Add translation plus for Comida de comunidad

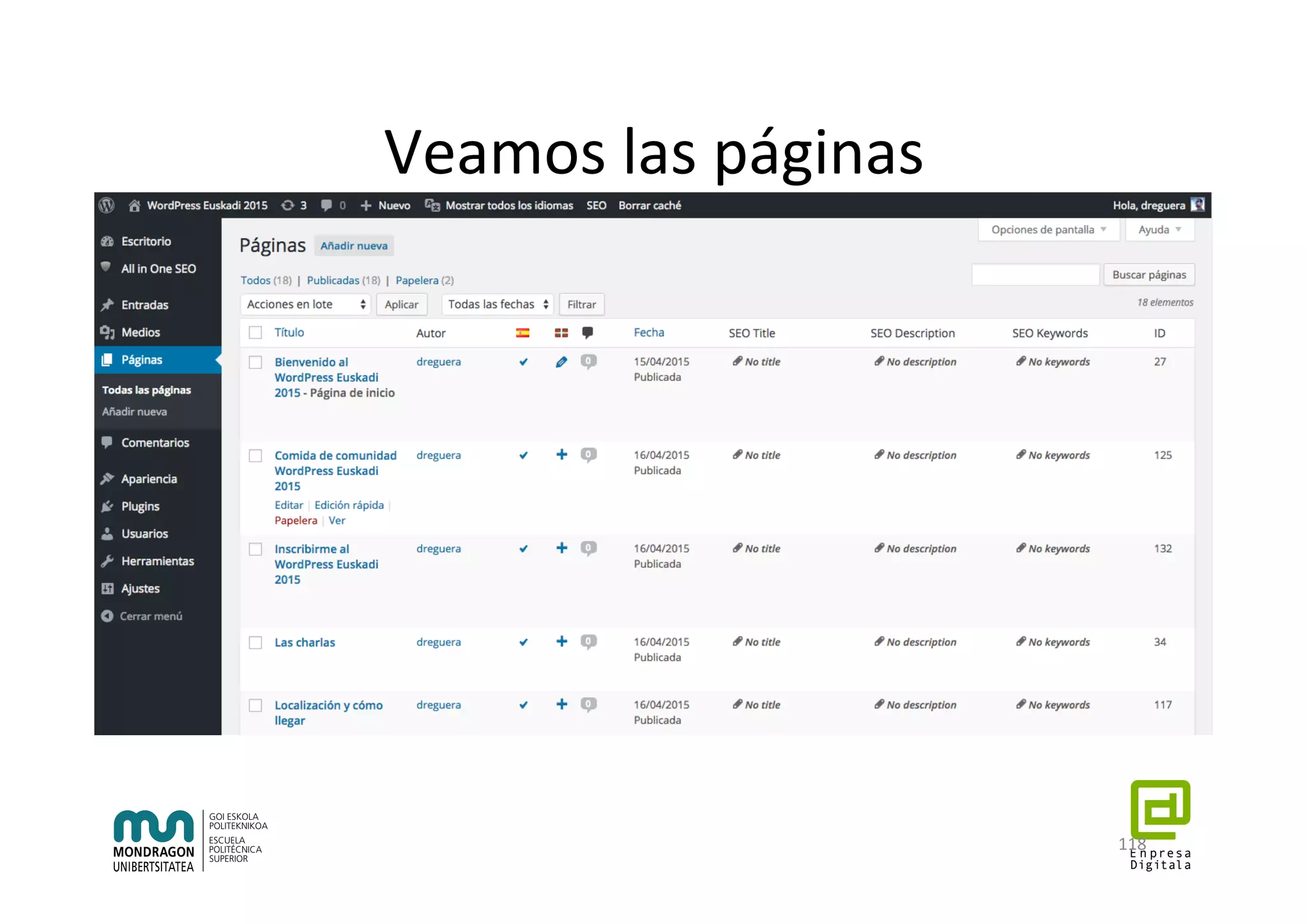(561, 455)
